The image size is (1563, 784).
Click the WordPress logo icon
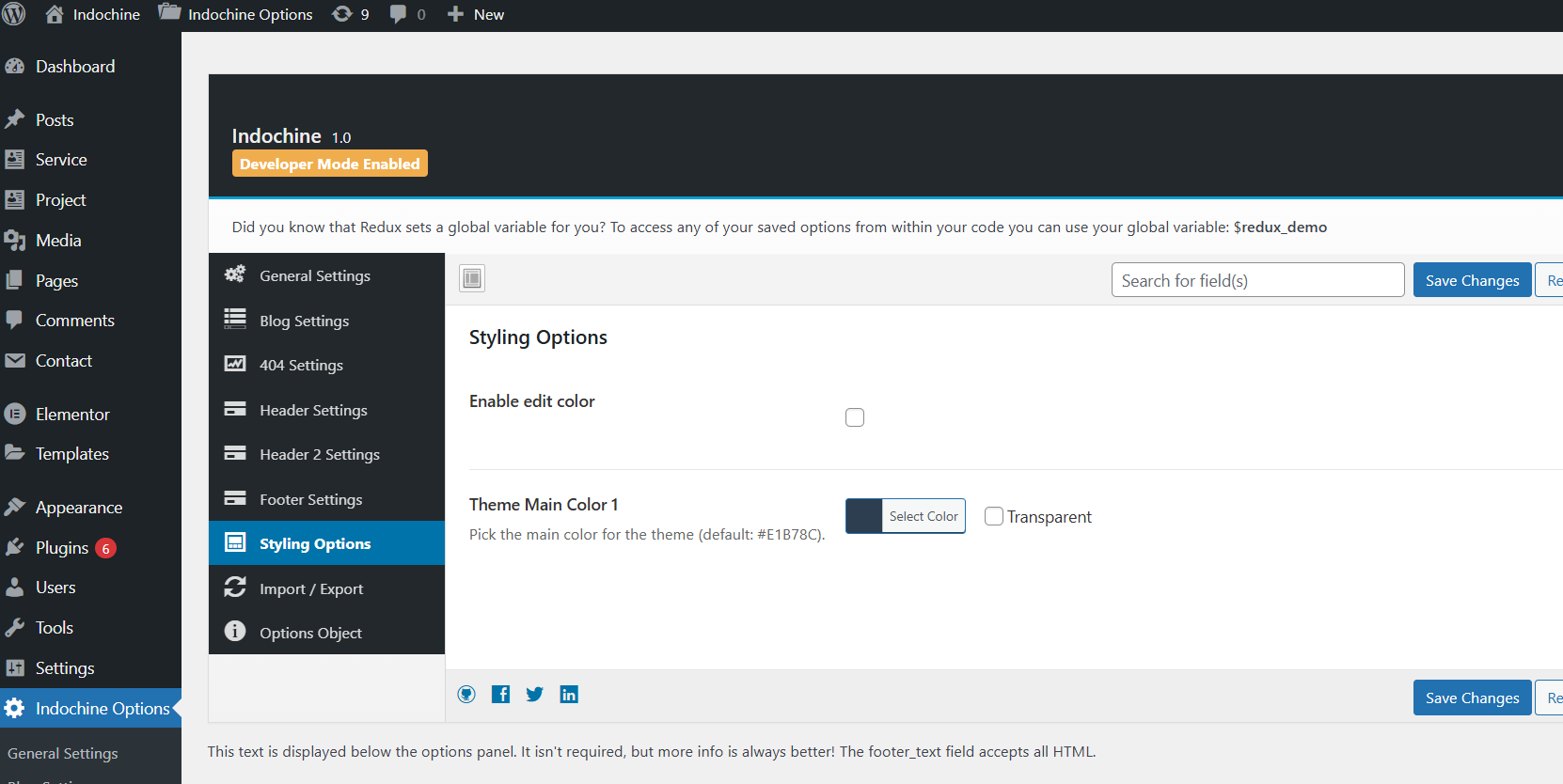pyautogui.click(x=14, y=14)
